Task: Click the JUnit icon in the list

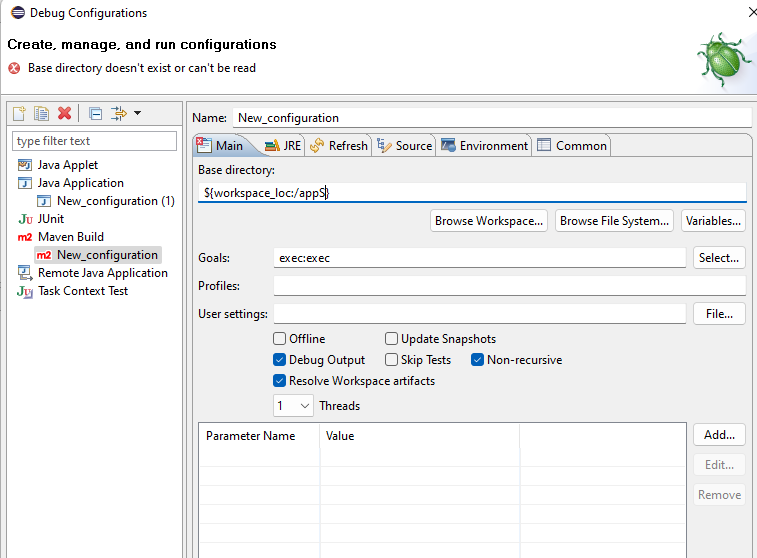Action: (26, 219)
